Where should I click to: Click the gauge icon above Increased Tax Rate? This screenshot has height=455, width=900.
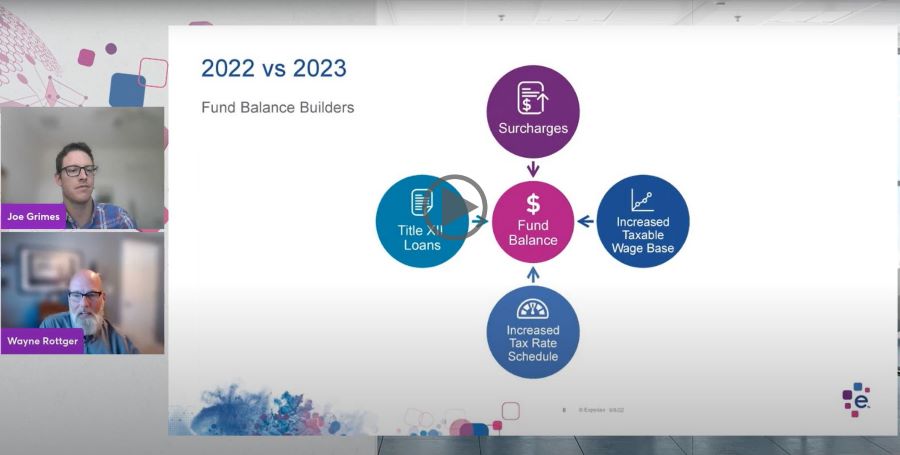[x=533, y=308]
